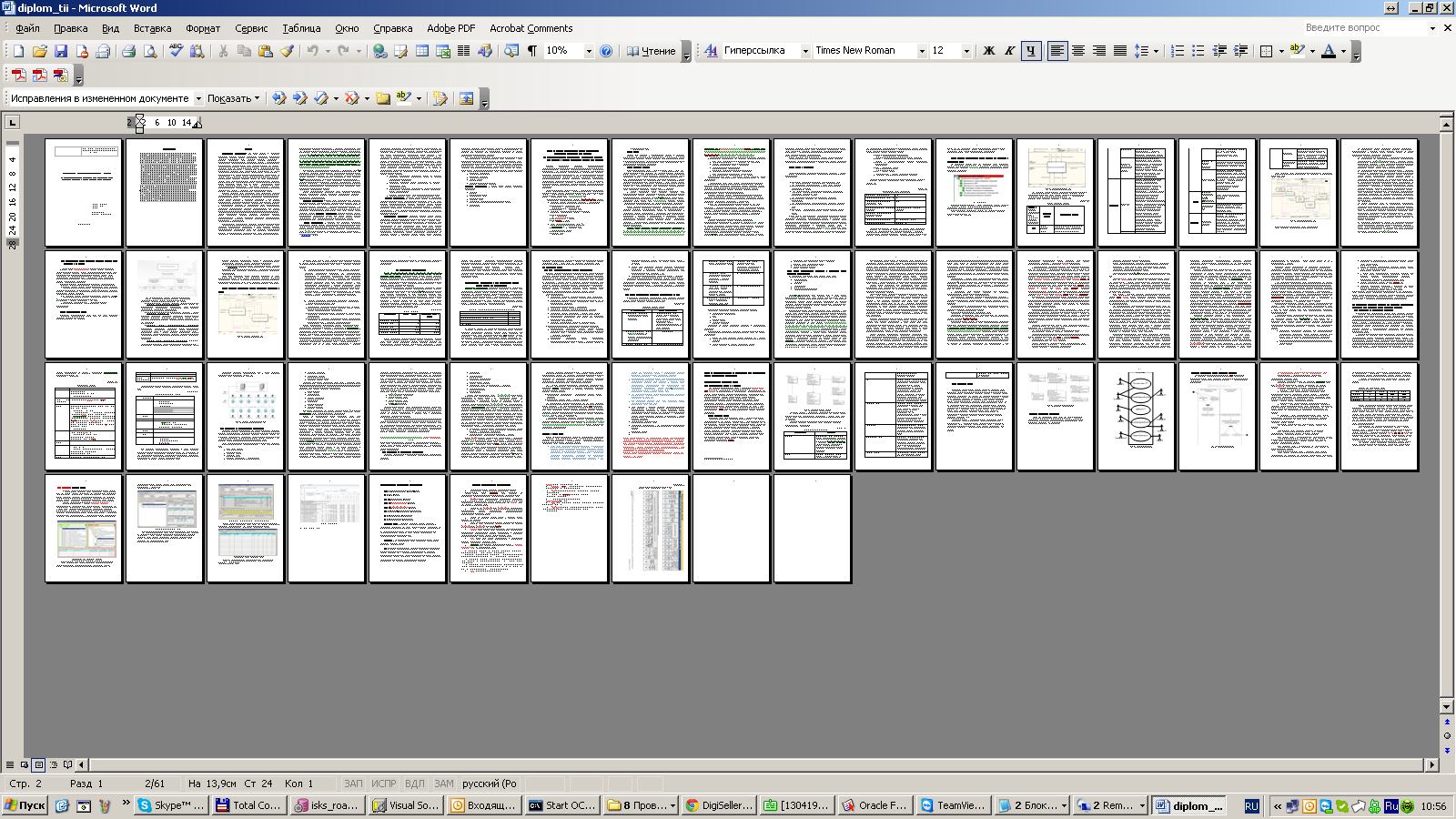Toggle bold (Ж) formatting
Image resolution: width=1456 pixels, height=819 pixels.
click(989, 51)
